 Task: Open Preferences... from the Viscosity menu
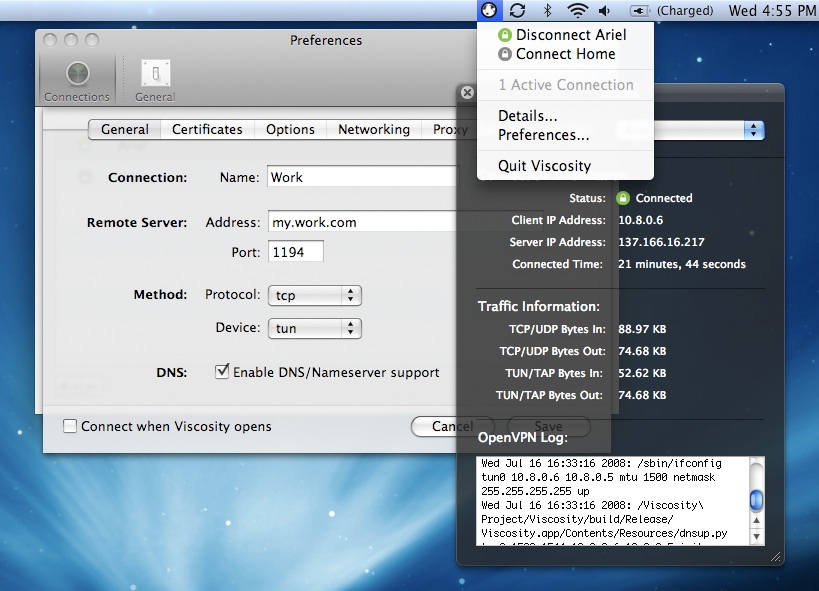[x=565, y=135]
